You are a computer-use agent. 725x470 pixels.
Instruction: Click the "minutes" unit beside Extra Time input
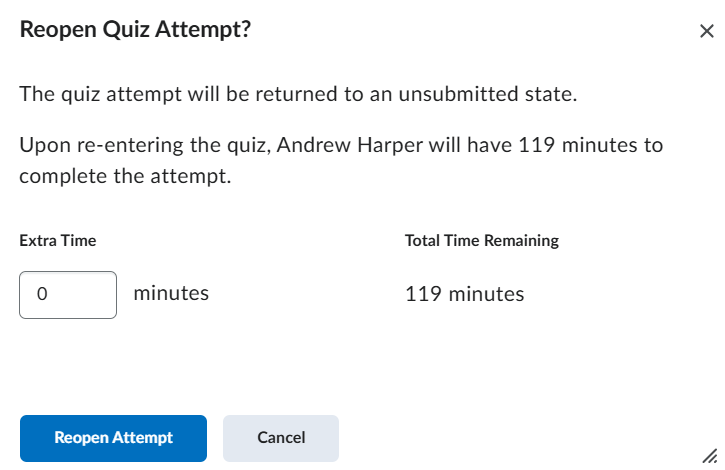tap(171, 294)
